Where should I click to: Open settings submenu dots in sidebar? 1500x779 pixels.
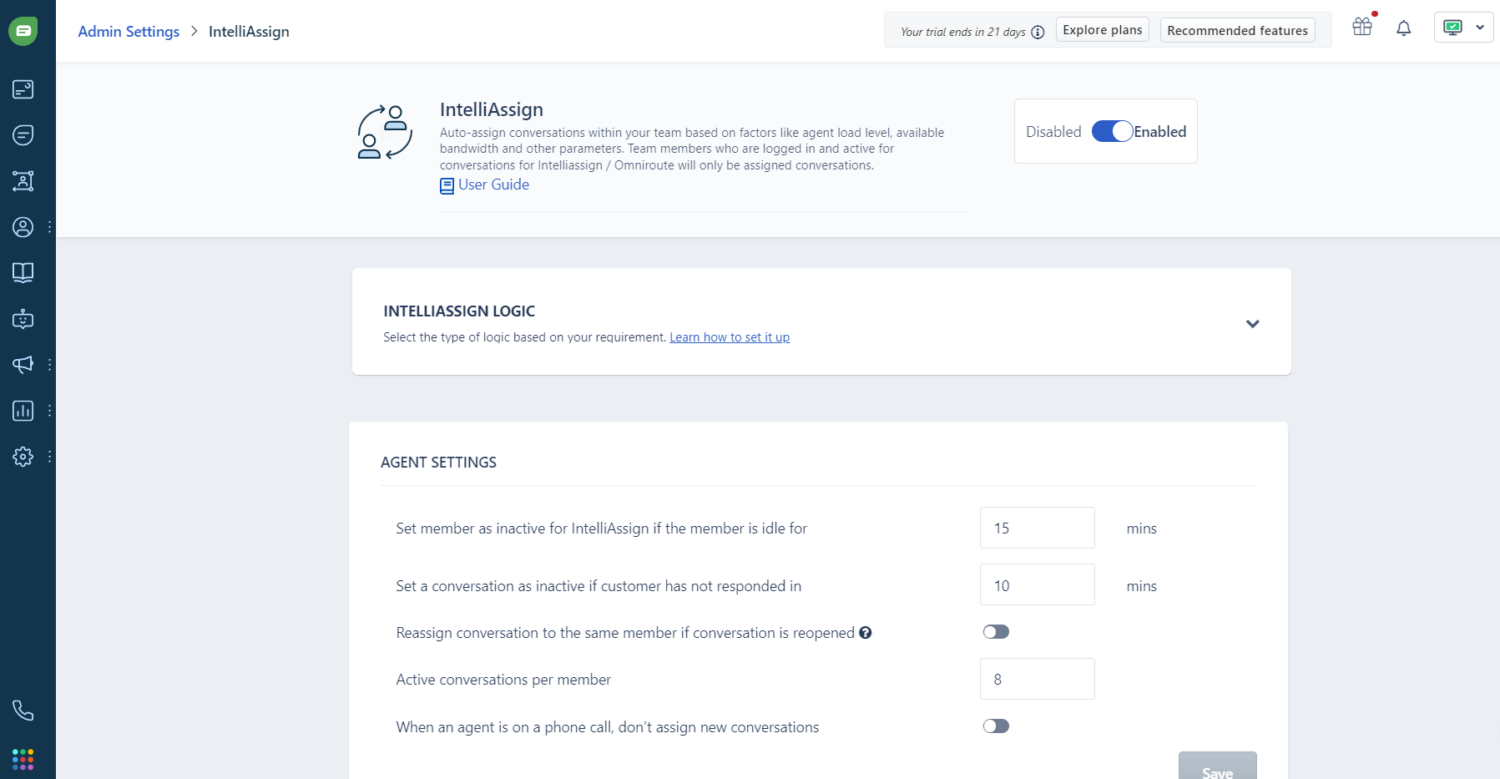49,456
